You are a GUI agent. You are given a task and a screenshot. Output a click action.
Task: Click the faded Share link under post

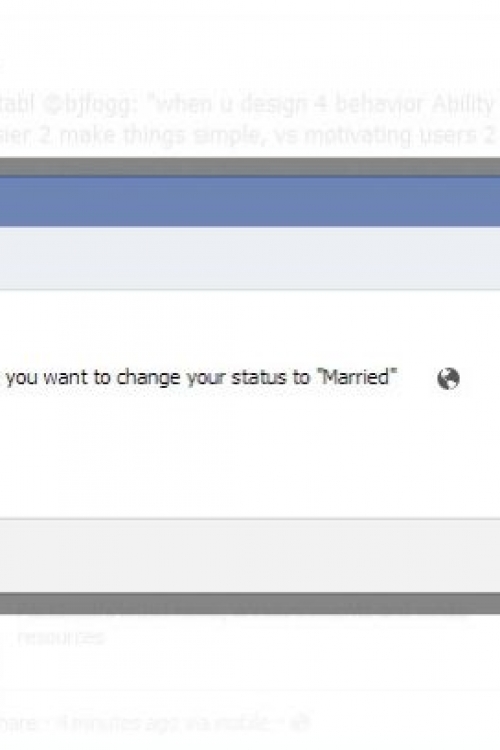pos(18,723)
